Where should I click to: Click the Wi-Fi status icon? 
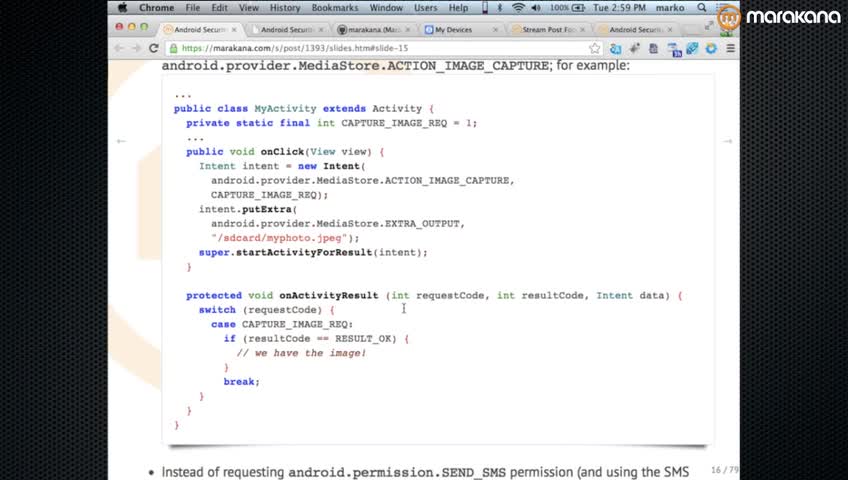pyautogui.click(x=518, y=8)
